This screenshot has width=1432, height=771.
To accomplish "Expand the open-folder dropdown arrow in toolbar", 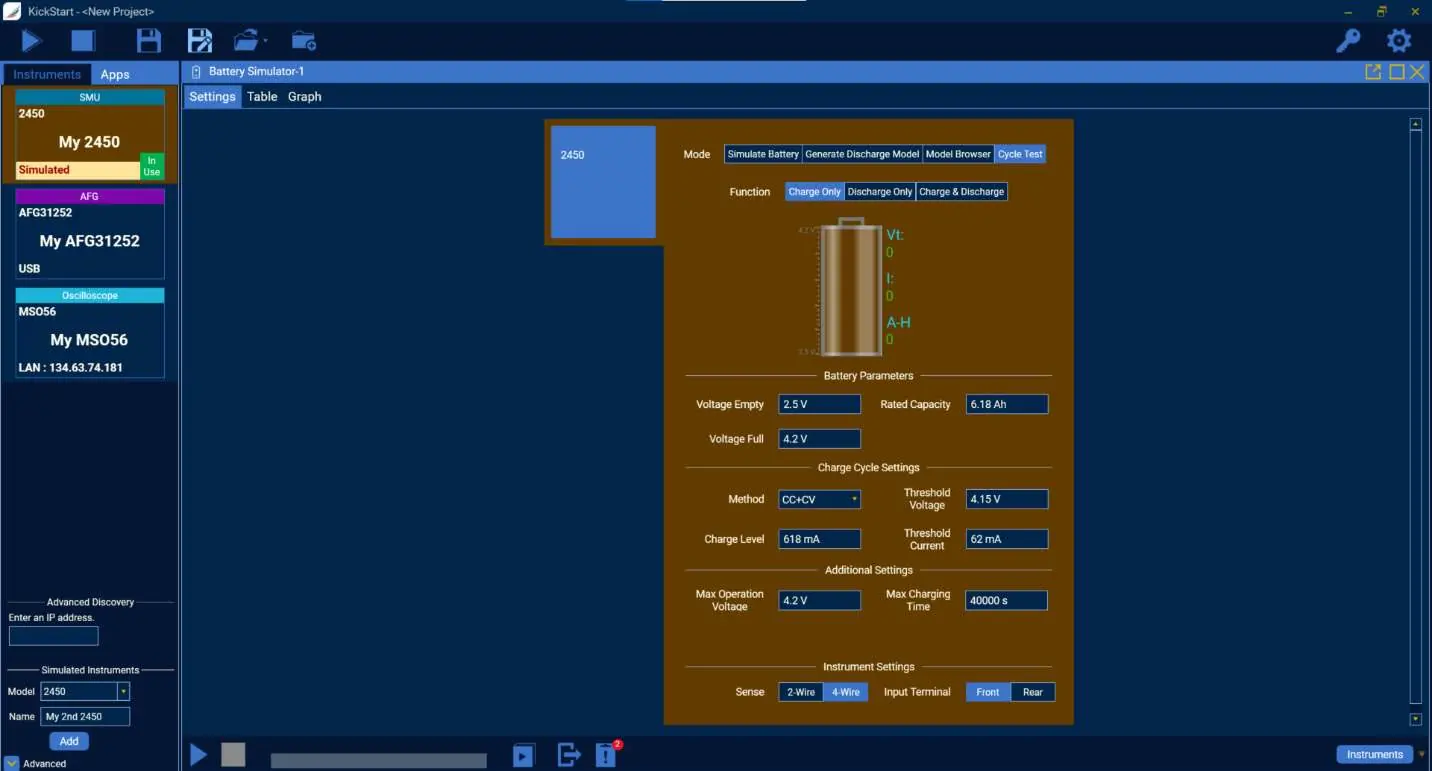I will [265, 42].
